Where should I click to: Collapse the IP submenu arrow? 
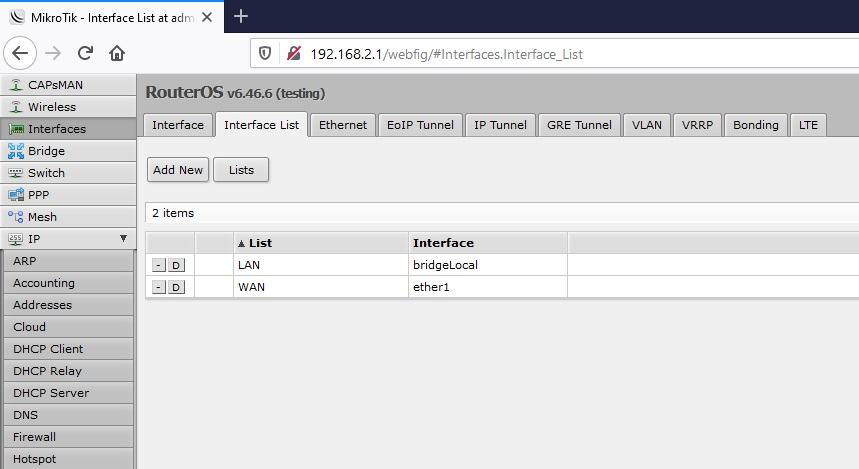point(123,238)
